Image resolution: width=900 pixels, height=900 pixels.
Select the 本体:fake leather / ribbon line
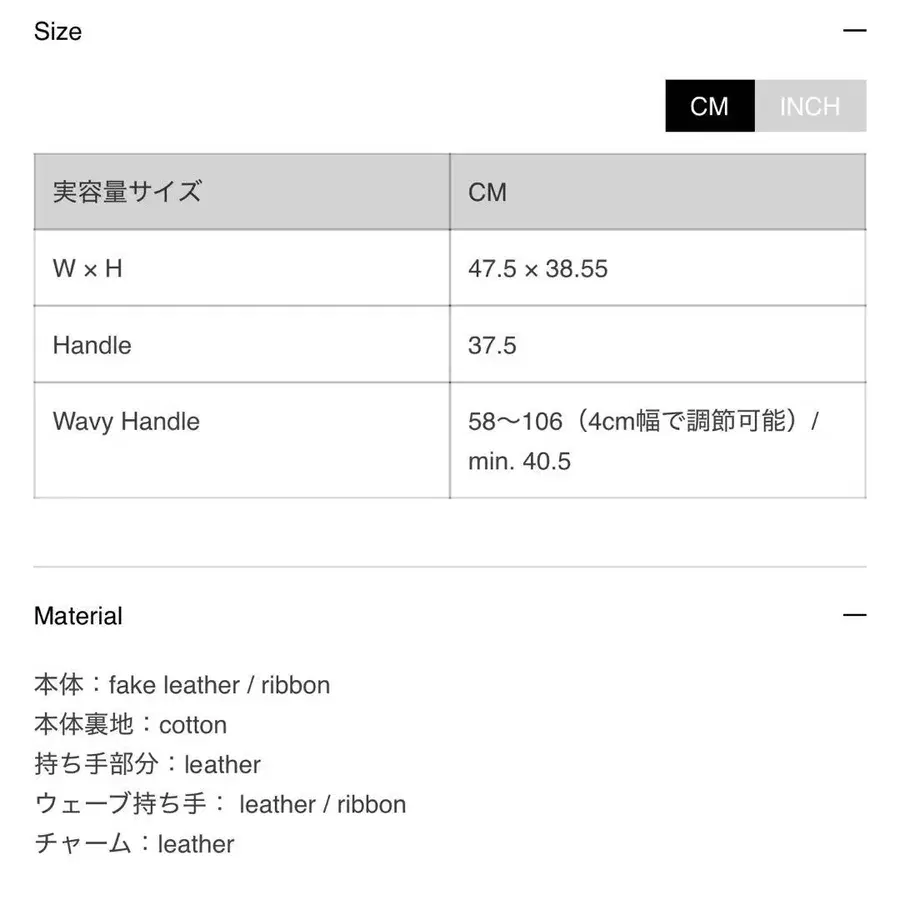click(182, 685)
